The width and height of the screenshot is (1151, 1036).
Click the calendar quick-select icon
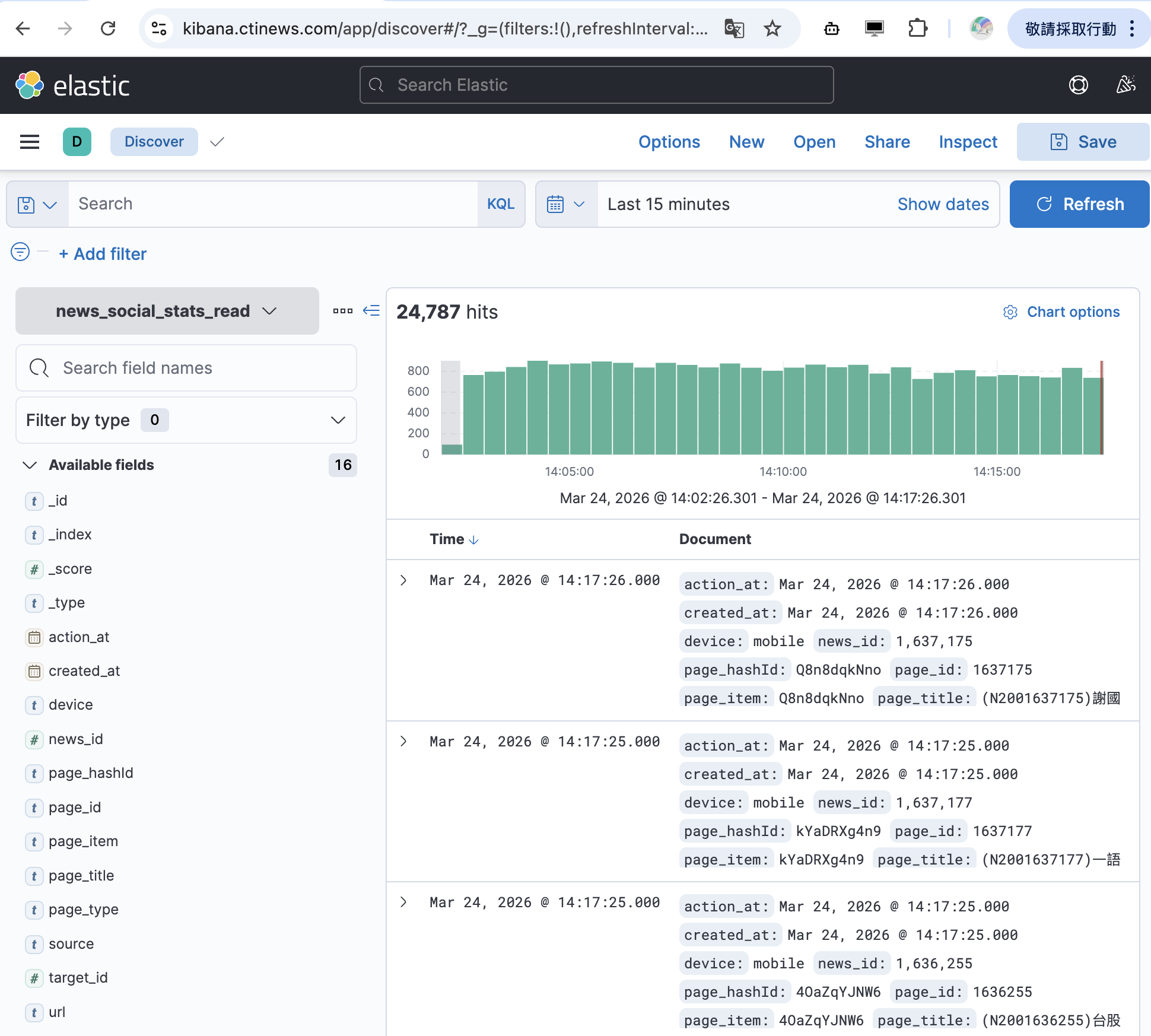click(x=567, y=204)
